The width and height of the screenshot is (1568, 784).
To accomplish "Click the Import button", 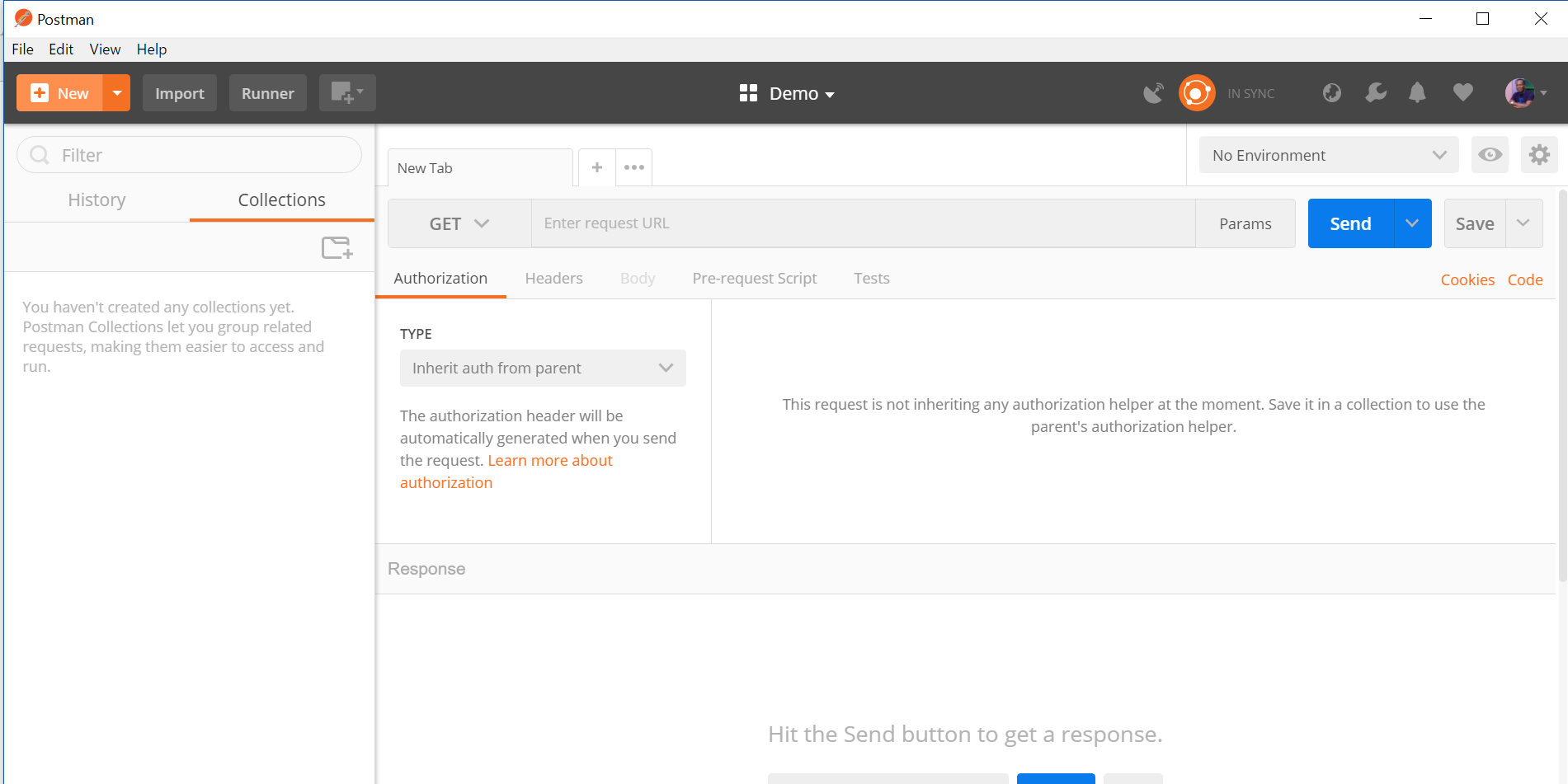I will tap(180, 93).
